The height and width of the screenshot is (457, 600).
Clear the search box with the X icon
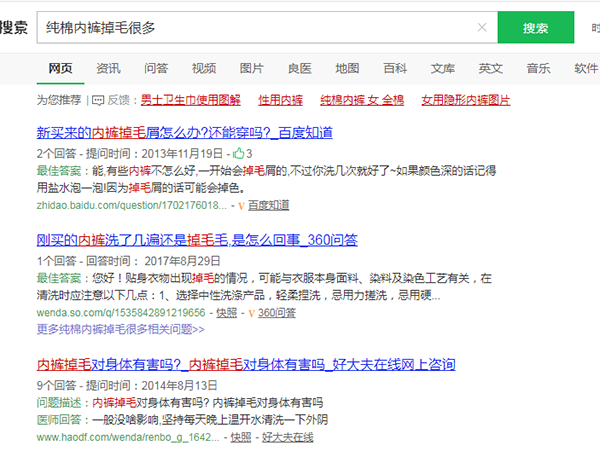(482, 28)
